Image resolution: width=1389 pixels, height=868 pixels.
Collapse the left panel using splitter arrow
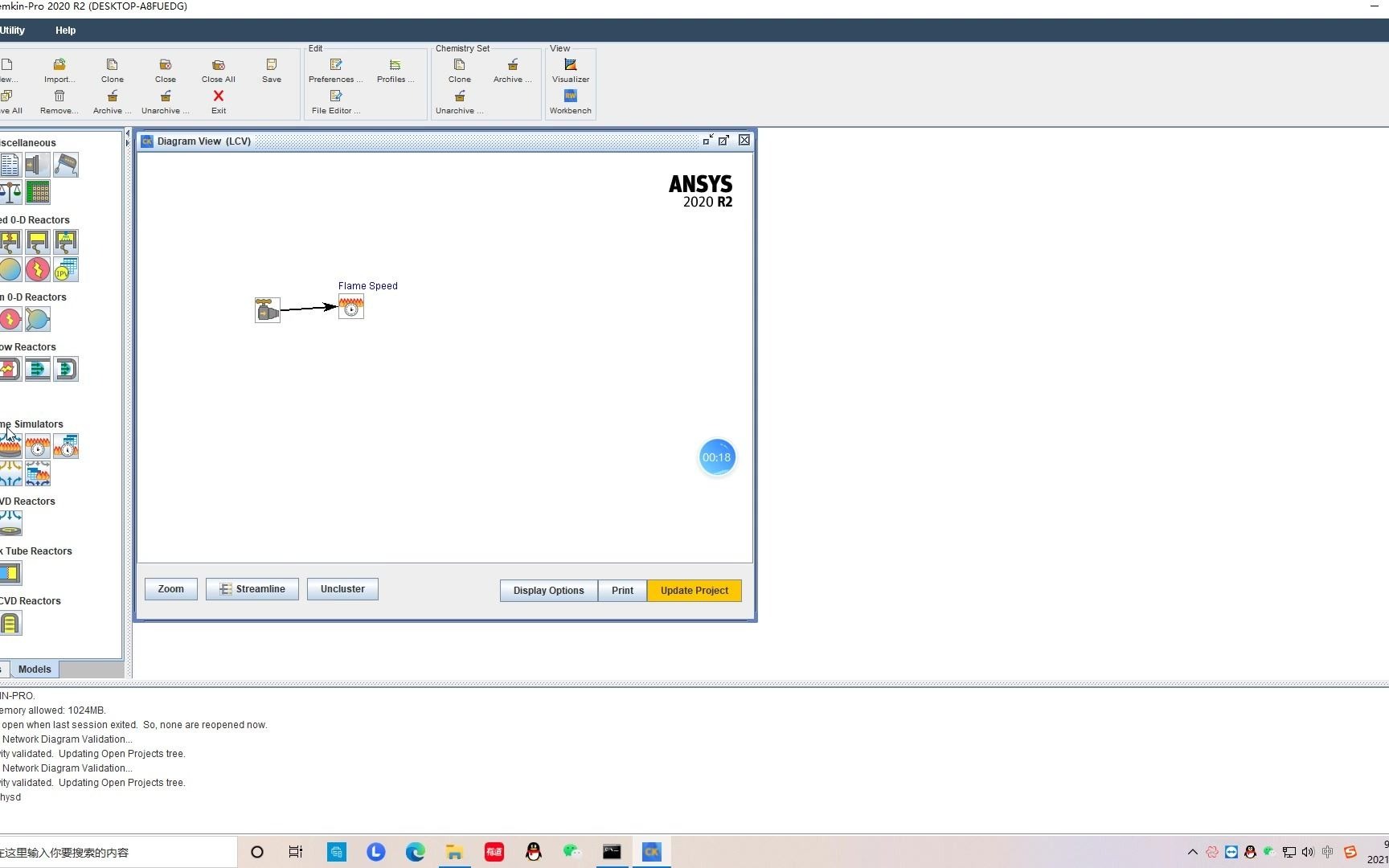point(127,134)
